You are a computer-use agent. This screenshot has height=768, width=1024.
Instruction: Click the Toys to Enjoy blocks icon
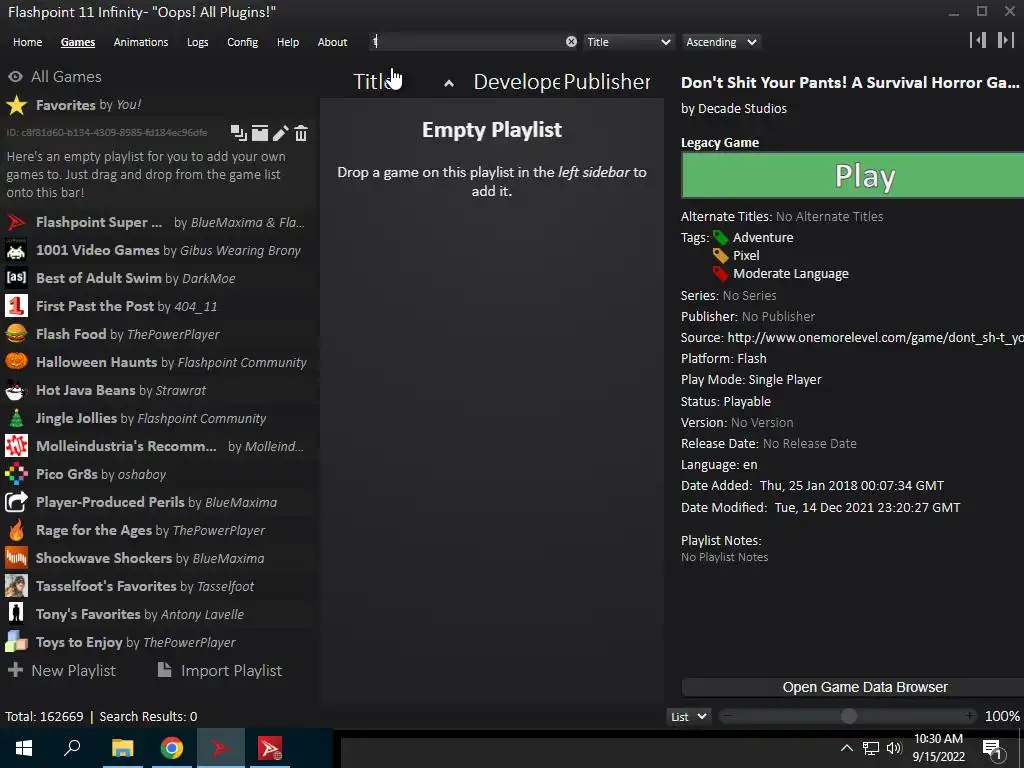[x=16, y=643]
